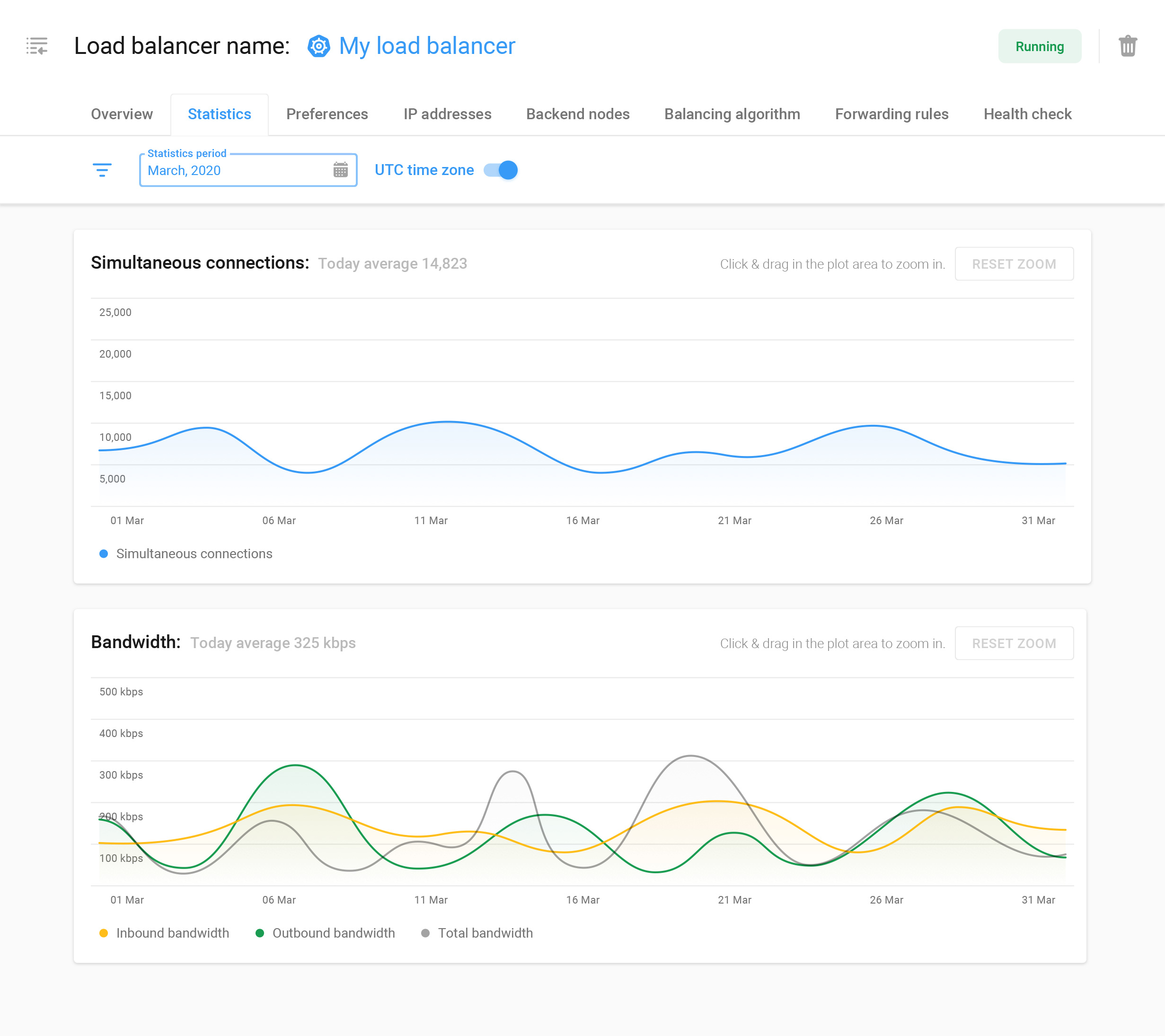Toggle Total bandwidth legend series
This screenshot has height=1036, width=1165.
pos(477,933)
